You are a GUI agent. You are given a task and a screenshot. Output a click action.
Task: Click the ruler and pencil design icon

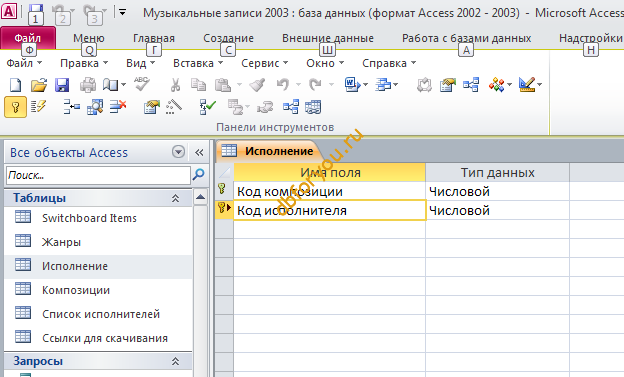527,85
